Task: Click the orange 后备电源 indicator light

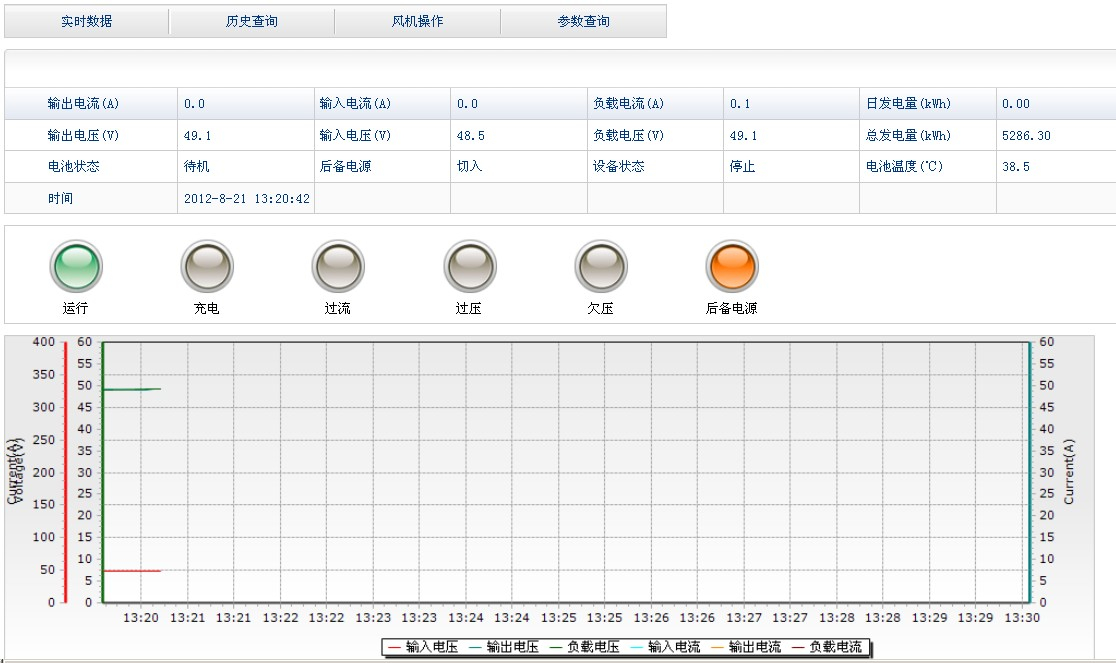Action: (732, 267)
